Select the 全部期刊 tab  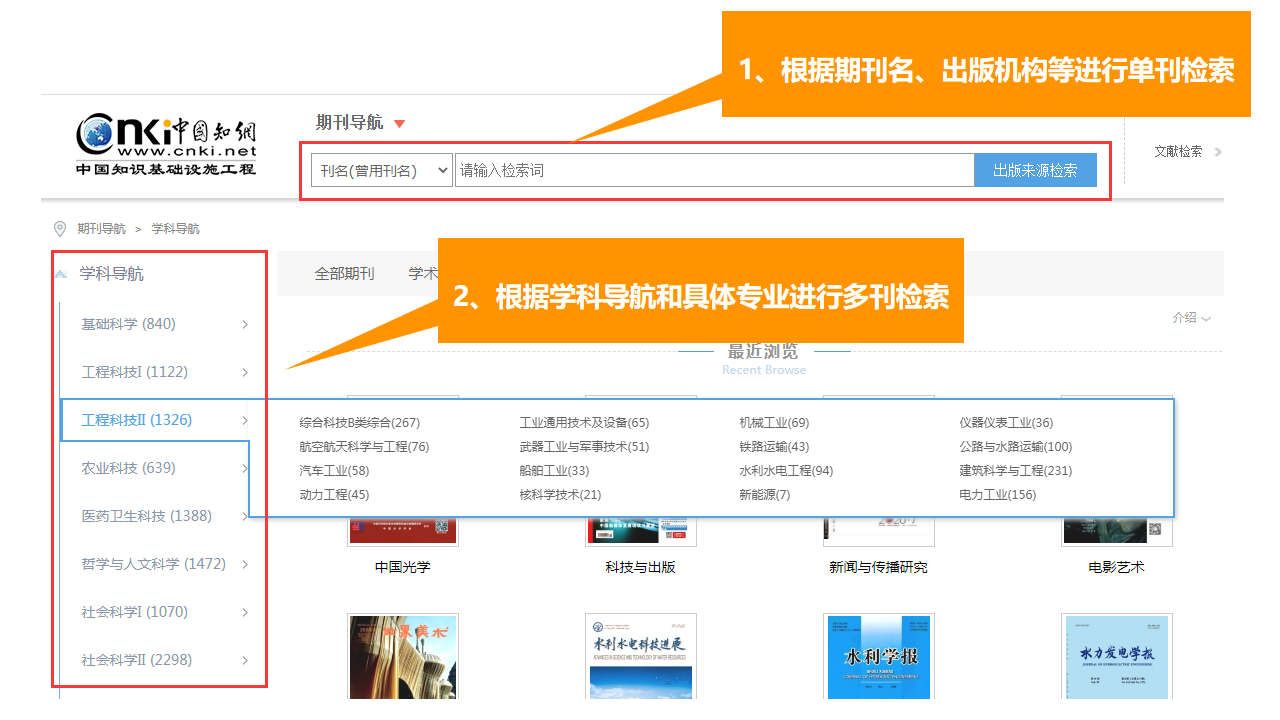pyautogui.click(x=344, y=274)
